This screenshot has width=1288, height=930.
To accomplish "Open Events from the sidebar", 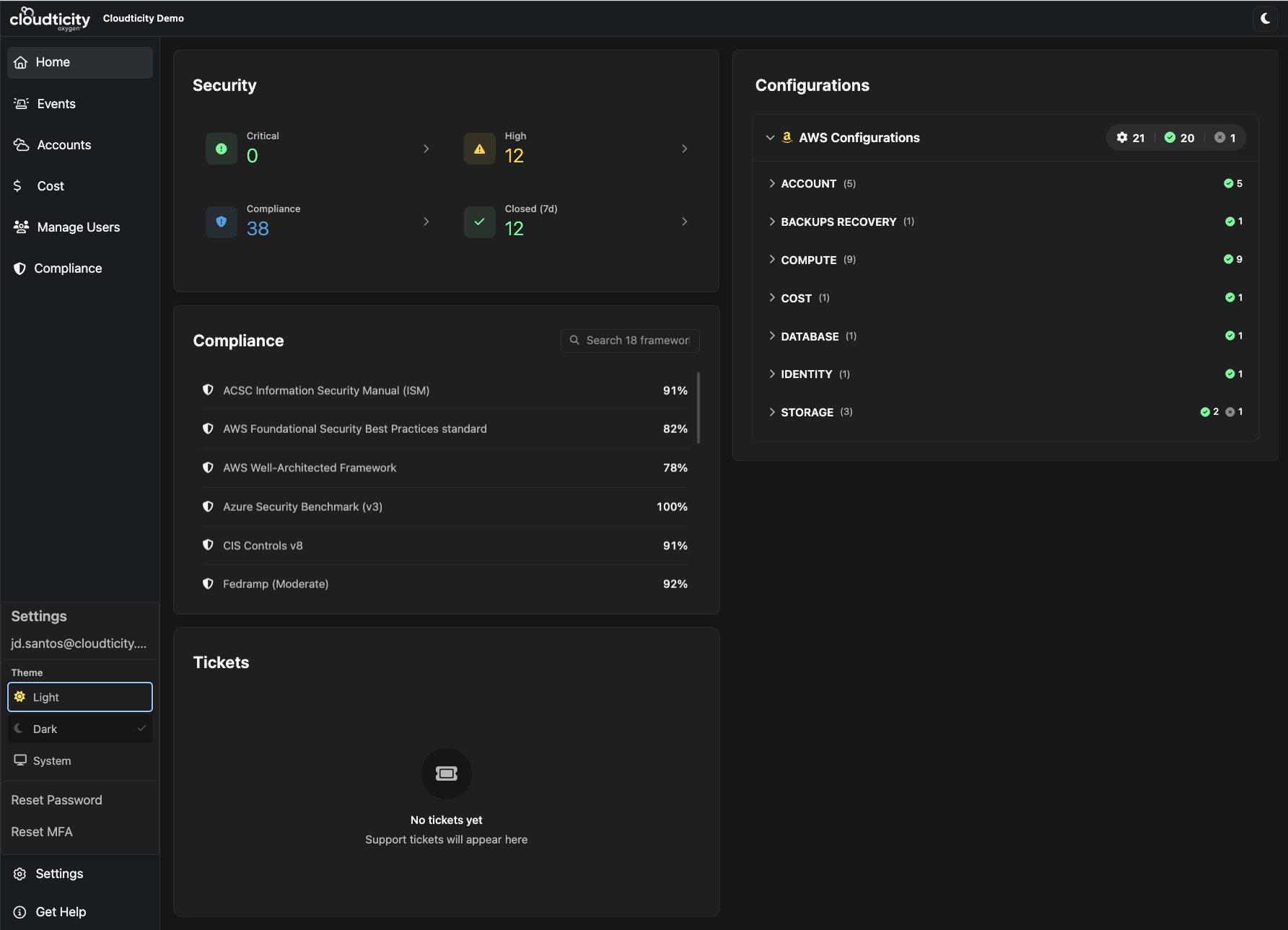I will (x=56, y=104).
